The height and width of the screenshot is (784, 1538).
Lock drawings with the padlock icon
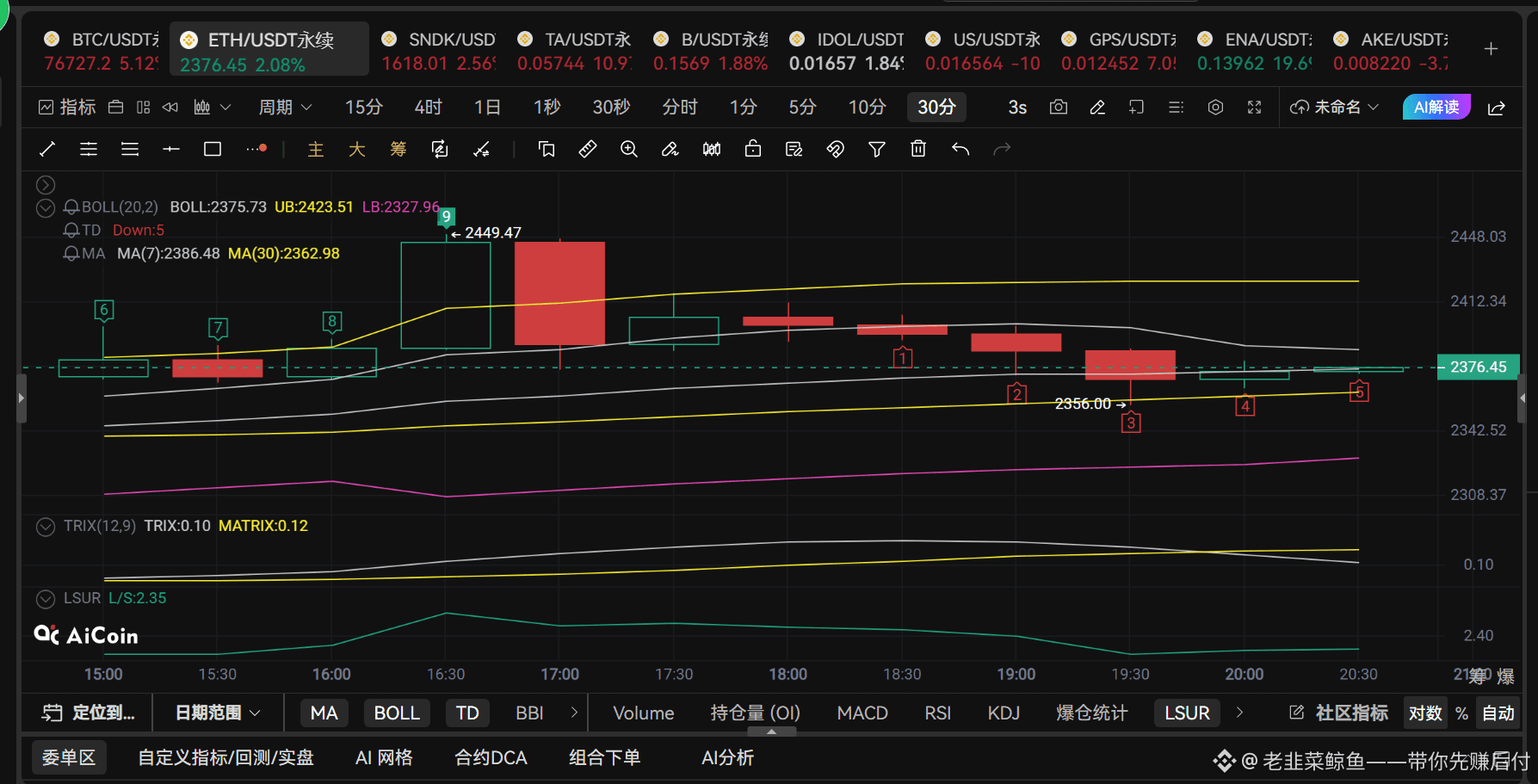coord(753,150)
